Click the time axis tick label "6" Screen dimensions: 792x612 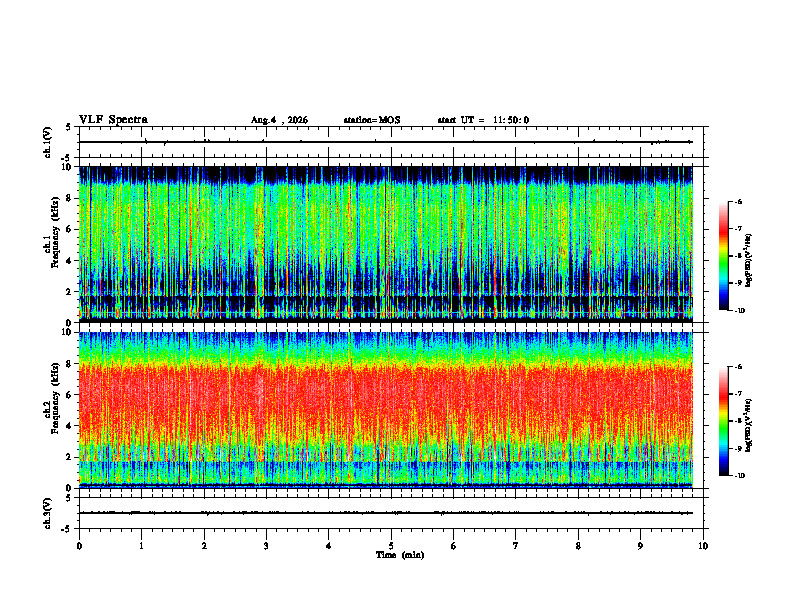pyautogui.click(x=454, y=546)
